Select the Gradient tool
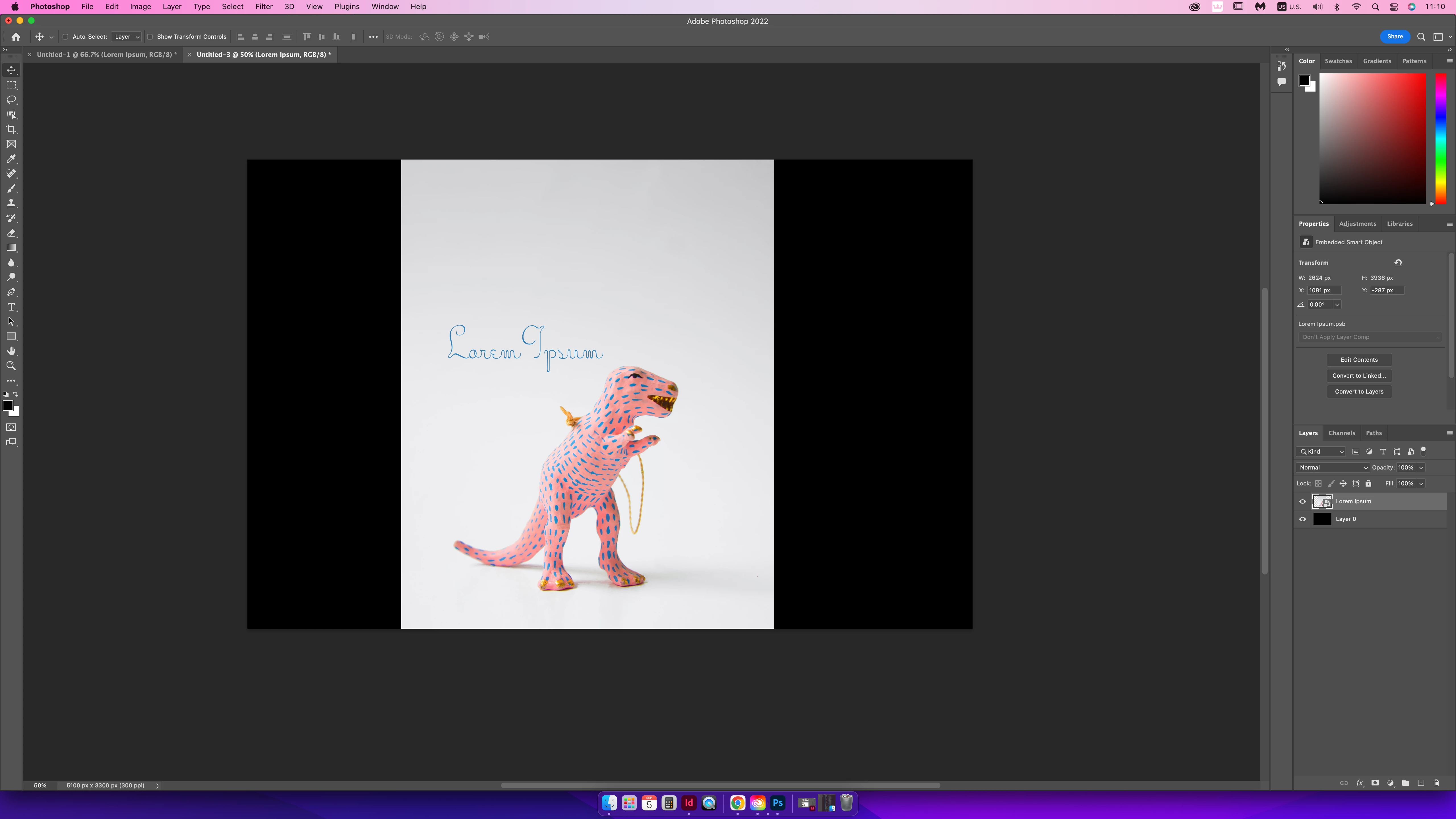 (11, 248)
